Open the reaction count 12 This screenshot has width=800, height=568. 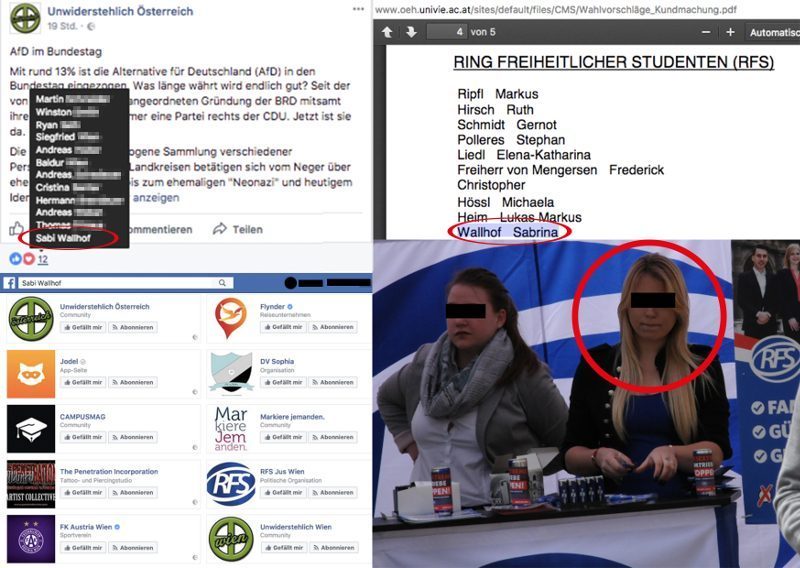[x=43, y=259]
